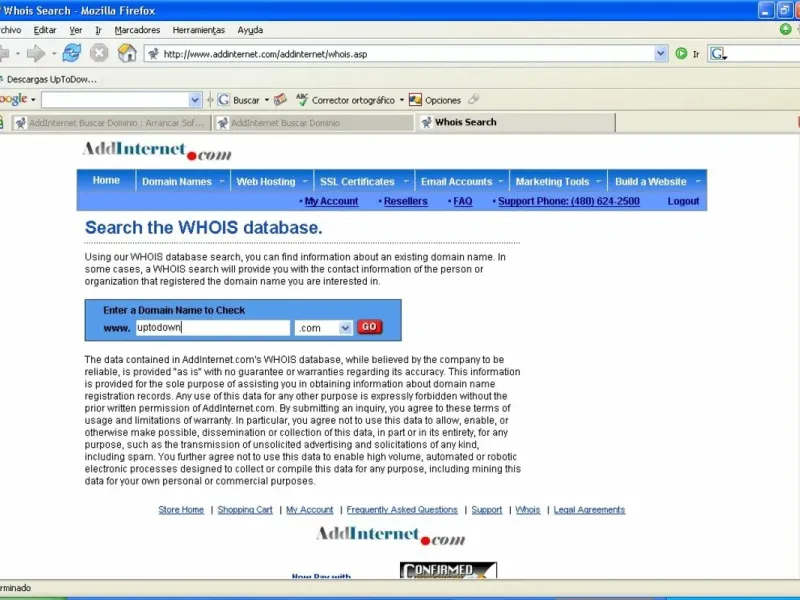Open the Ayuda menu
This screenshot has width=800, height=600.
[250, 30]
